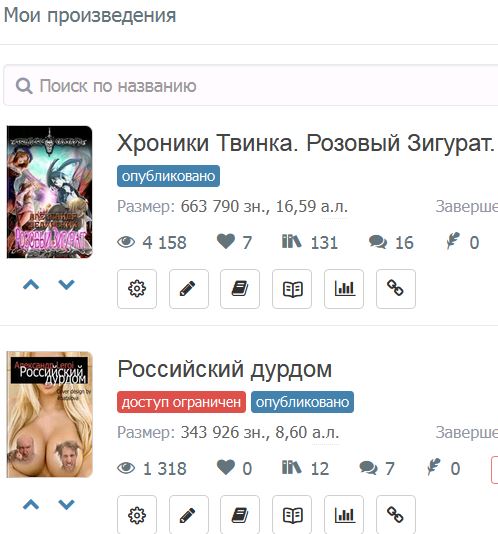View statistics chart for Хроники Твинка
498x534 pixels.
(344, 289)
